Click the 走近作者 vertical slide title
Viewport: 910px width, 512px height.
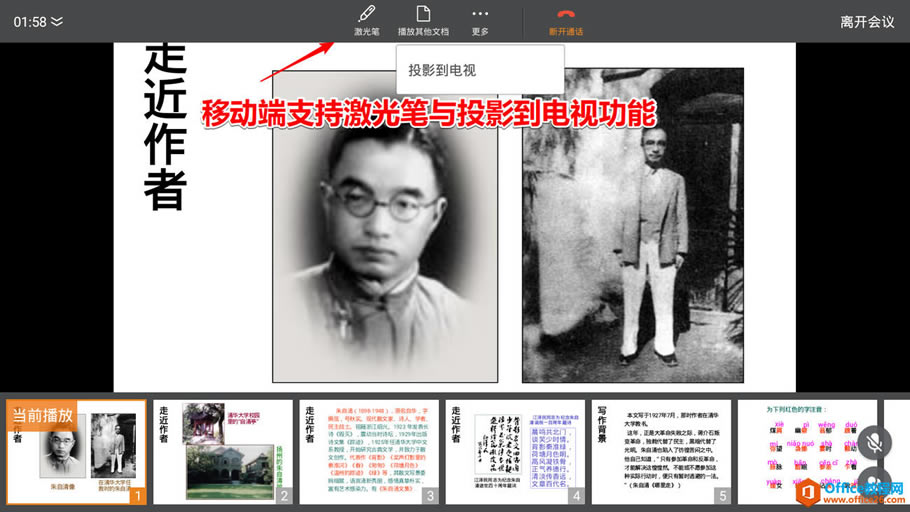coord(165,125)
